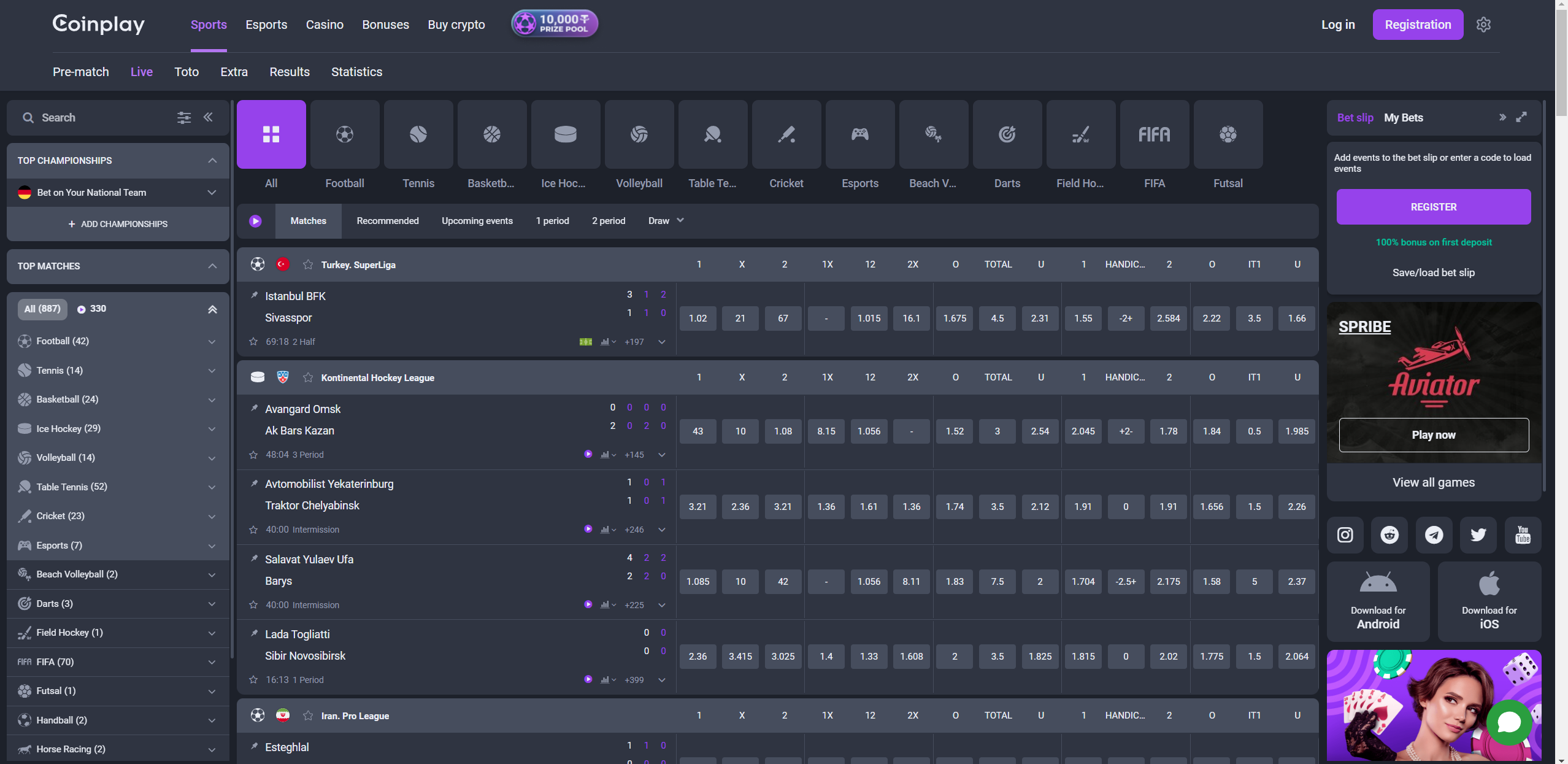Filter by Ice Hockey puck icon
This screenshot has width=1568, height=764.
click(566, 134)
